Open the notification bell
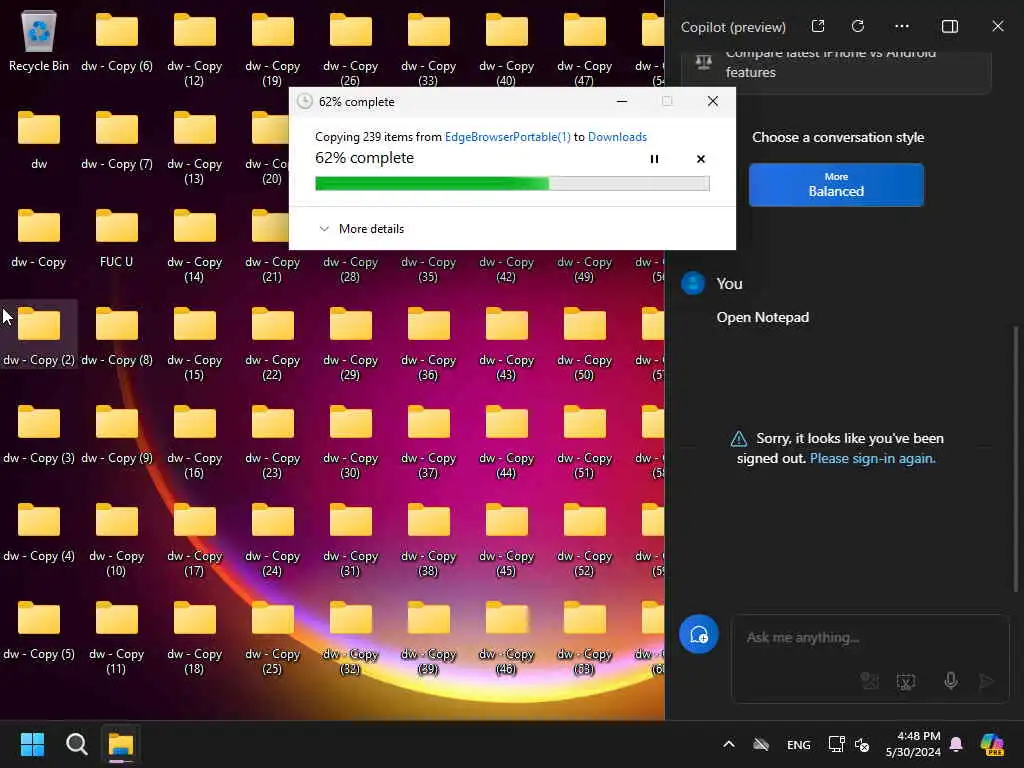 [956, 744]
